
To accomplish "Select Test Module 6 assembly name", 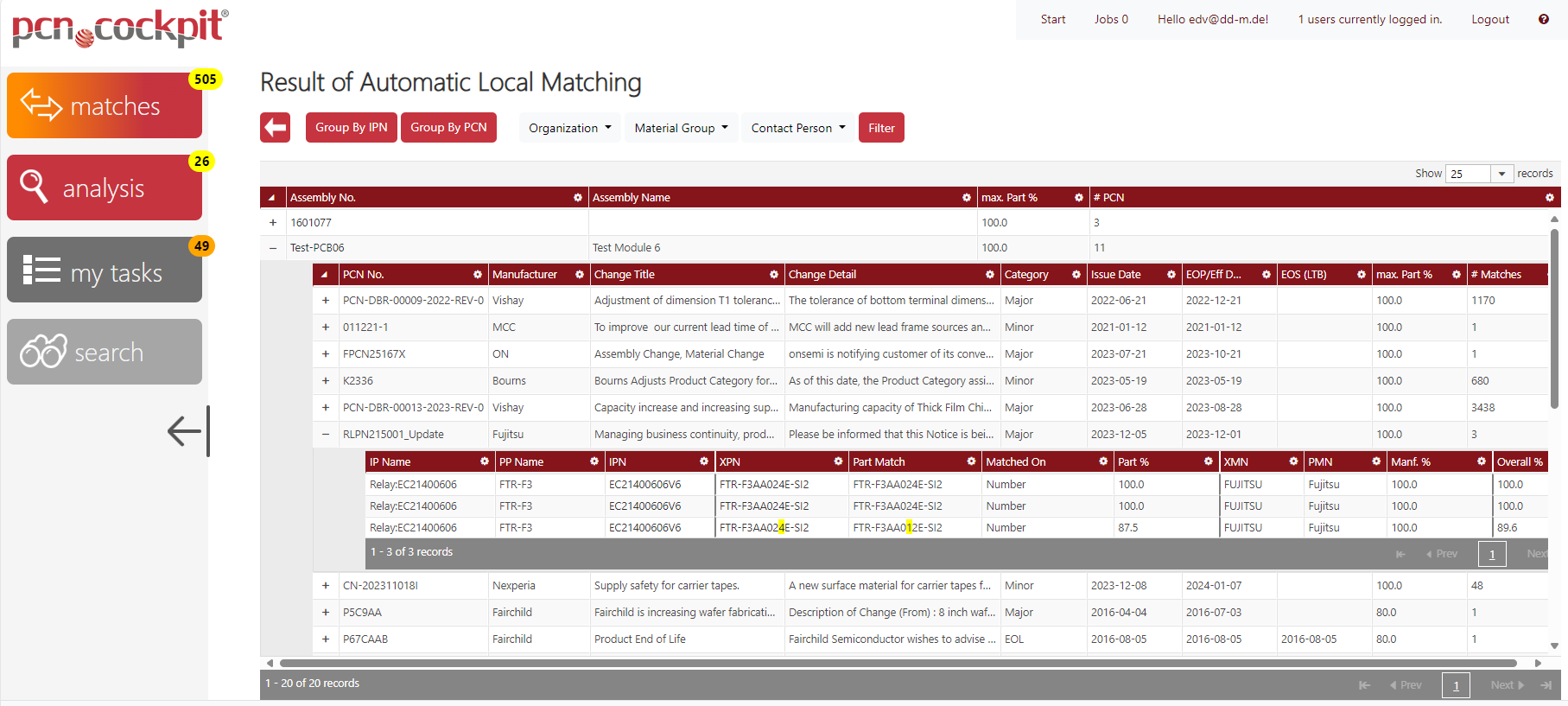I will click(626, 248).
